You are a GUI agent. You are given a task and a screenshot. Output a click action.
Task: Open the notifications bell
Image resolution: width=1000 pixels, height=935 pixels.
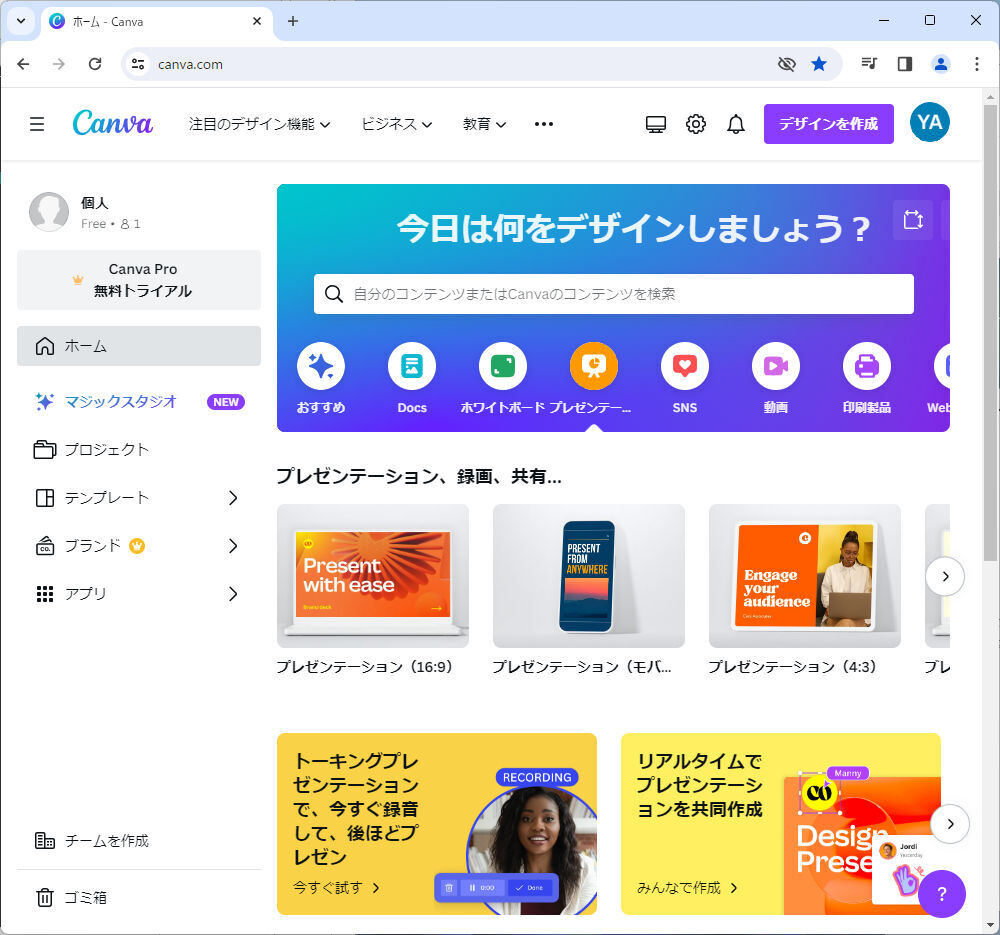735,124
